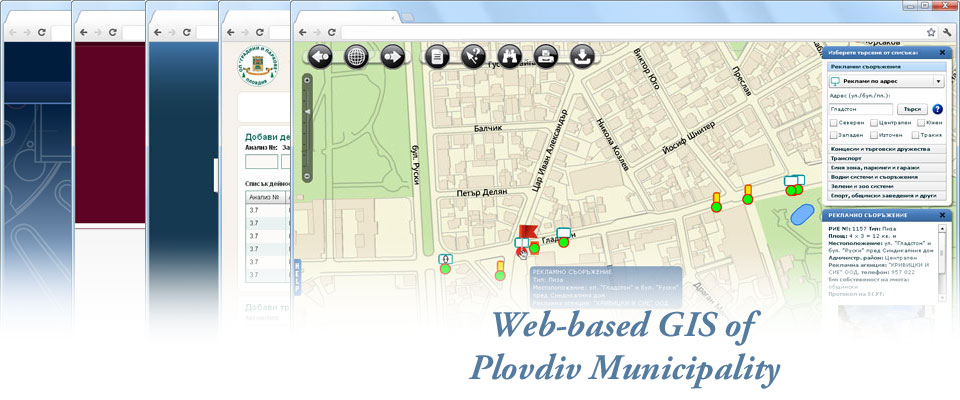The width and height of the screenshot is (960, 400).
Task: Click address field containing Гладстон
Action: (x=861, y=109)
